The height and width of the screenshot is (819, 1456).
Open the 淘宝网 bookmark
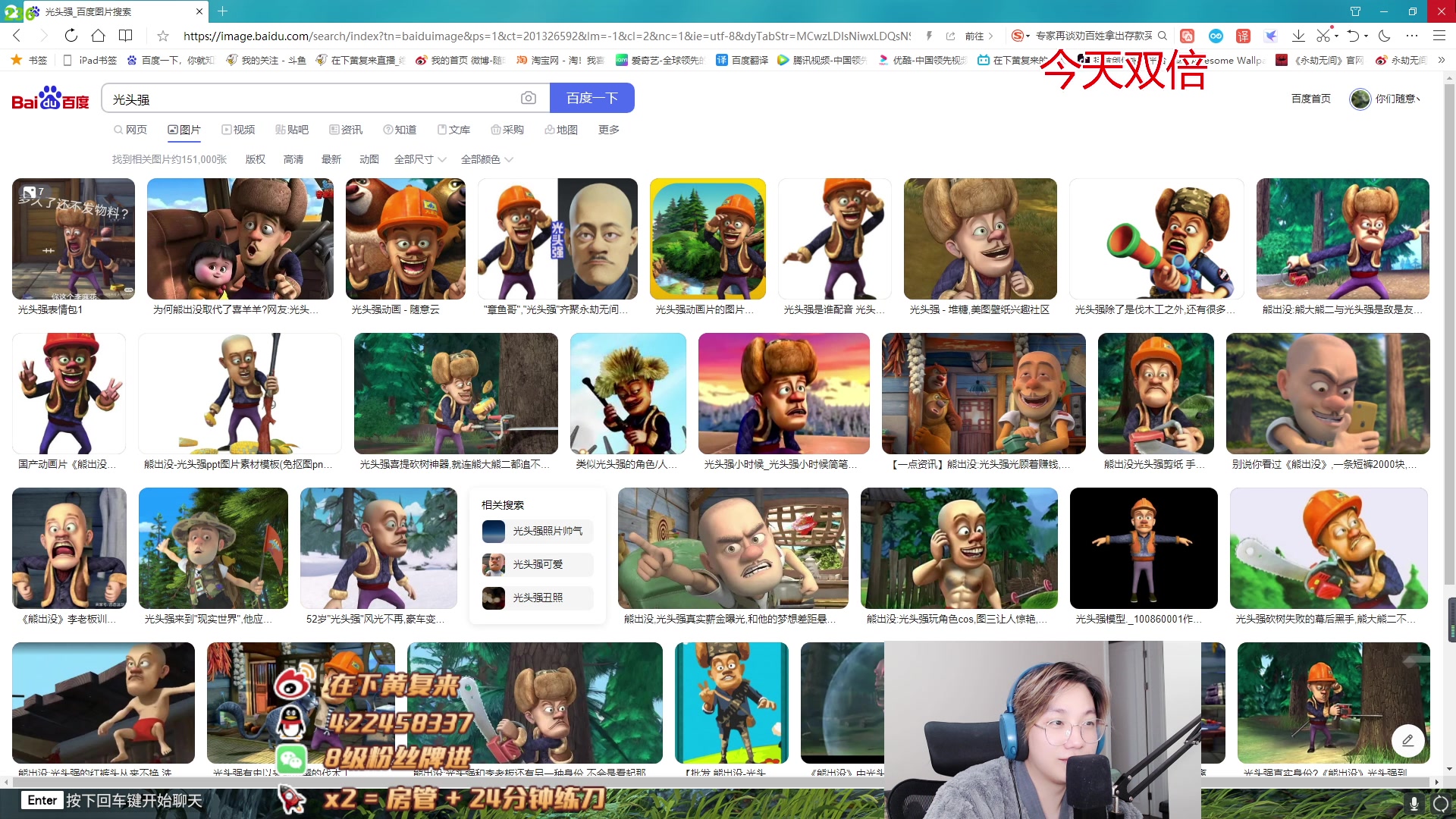560,60
